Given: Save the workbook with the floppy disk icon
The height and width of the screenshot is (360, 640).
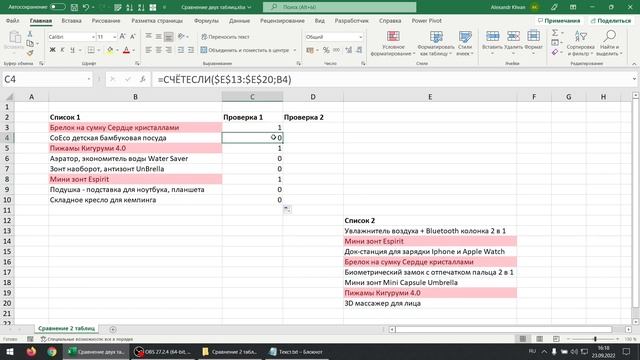Looking at the screenshot, I should point(74,7).
